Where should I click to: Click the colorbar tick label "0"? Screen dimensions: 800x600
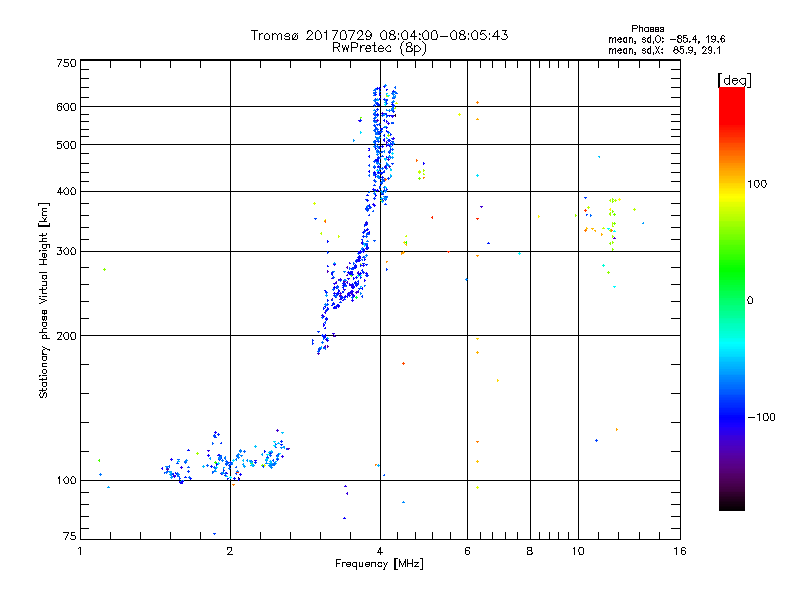click(x=750, y=301)
